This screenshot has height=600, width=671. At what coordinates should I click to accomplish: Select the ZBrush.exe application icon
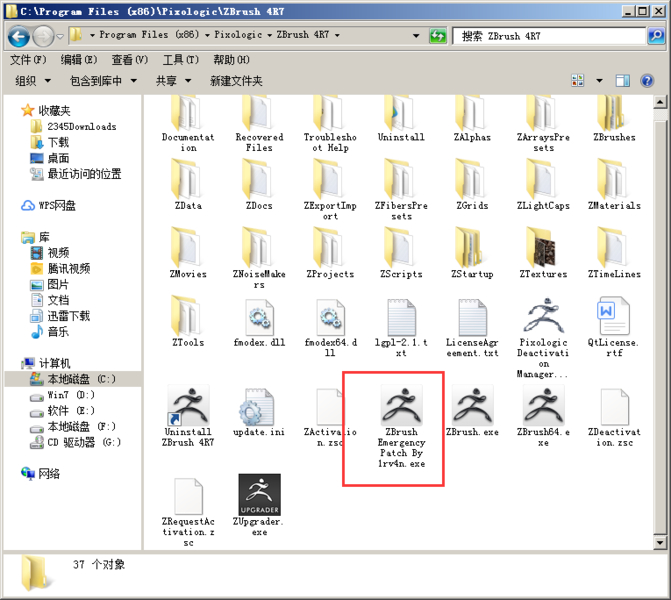click(472, 407)
